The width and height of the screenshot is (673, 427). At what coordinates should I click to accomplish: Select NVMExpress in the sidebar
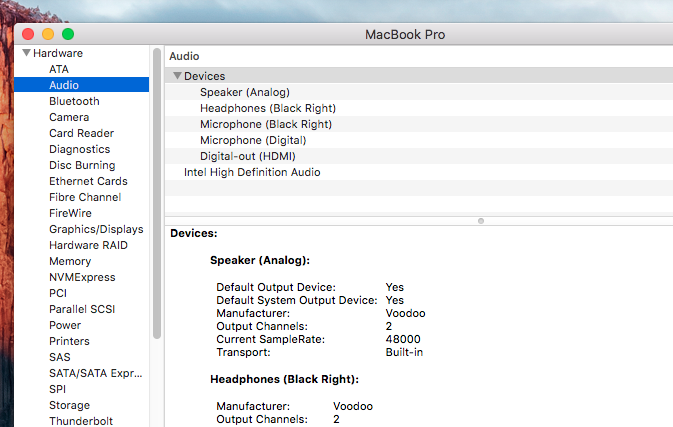pos(82,277)
